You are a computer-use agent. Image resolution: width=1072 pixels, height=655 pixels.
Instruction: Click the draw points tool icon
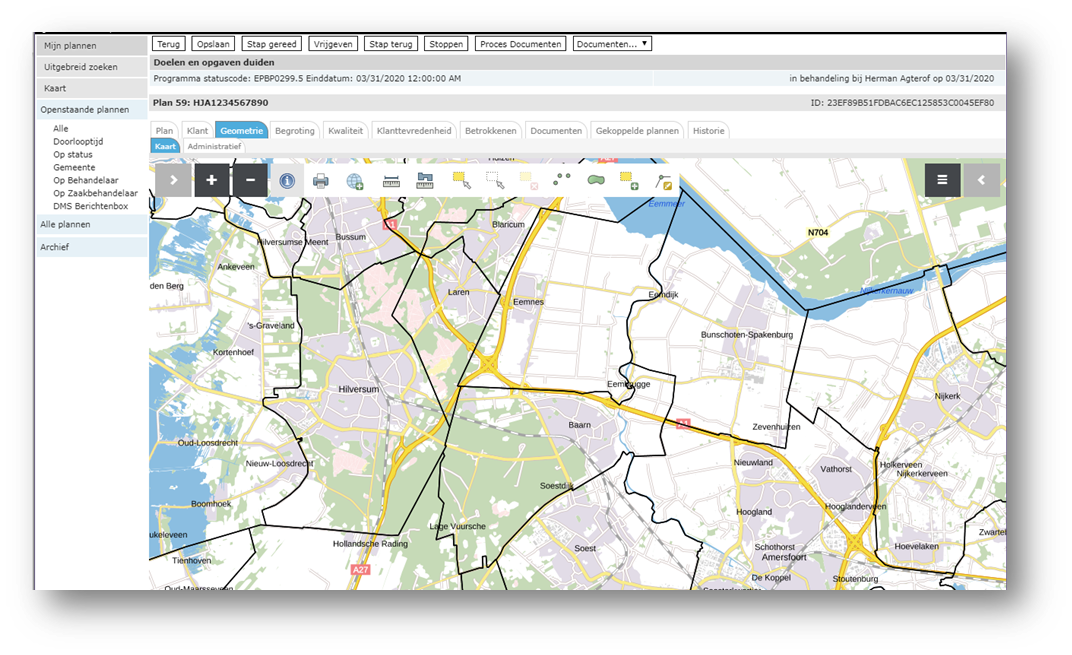pos(562,180)
